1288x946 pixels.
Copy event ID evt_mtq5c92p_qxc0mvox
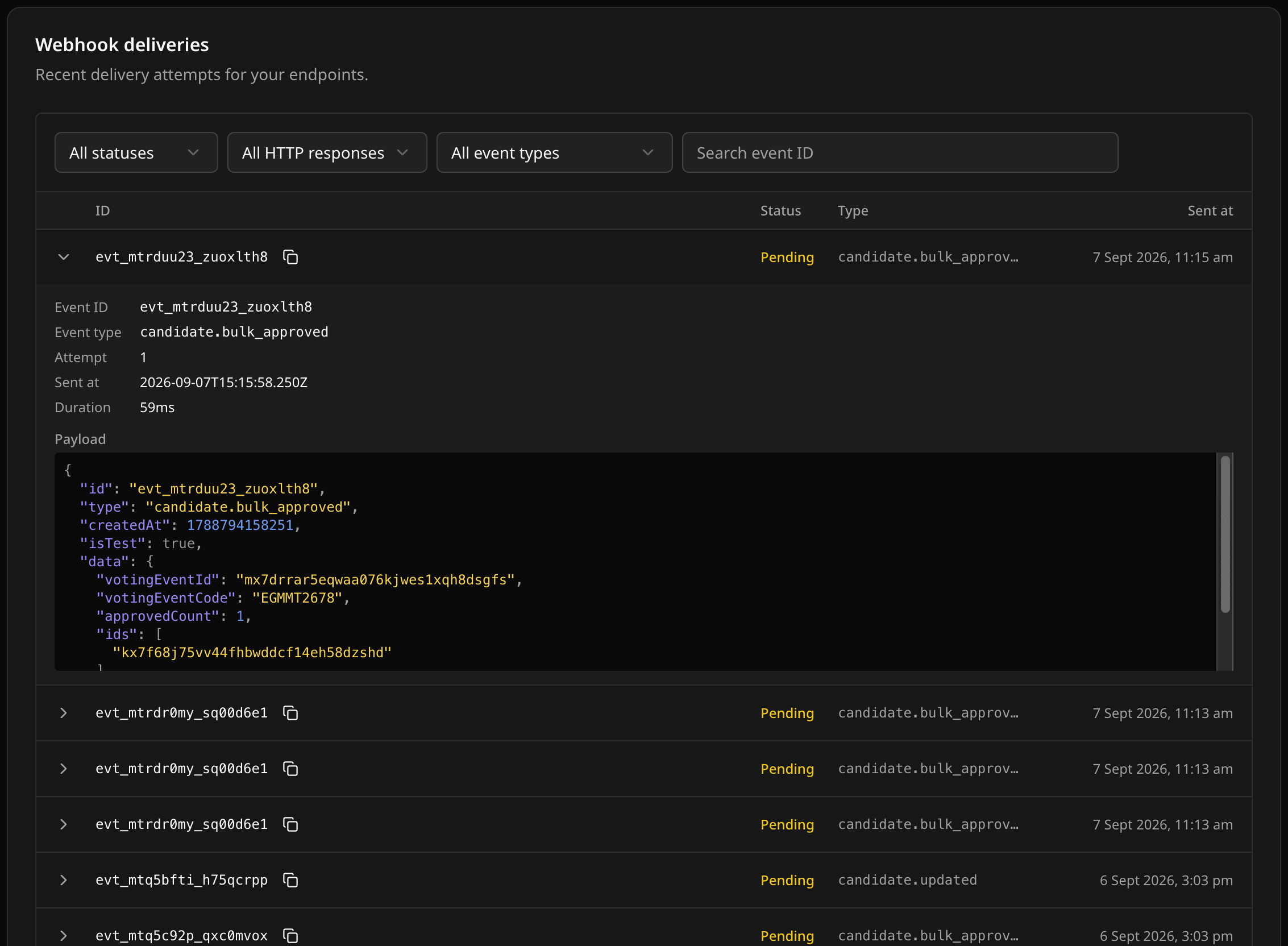click(290, 936)
